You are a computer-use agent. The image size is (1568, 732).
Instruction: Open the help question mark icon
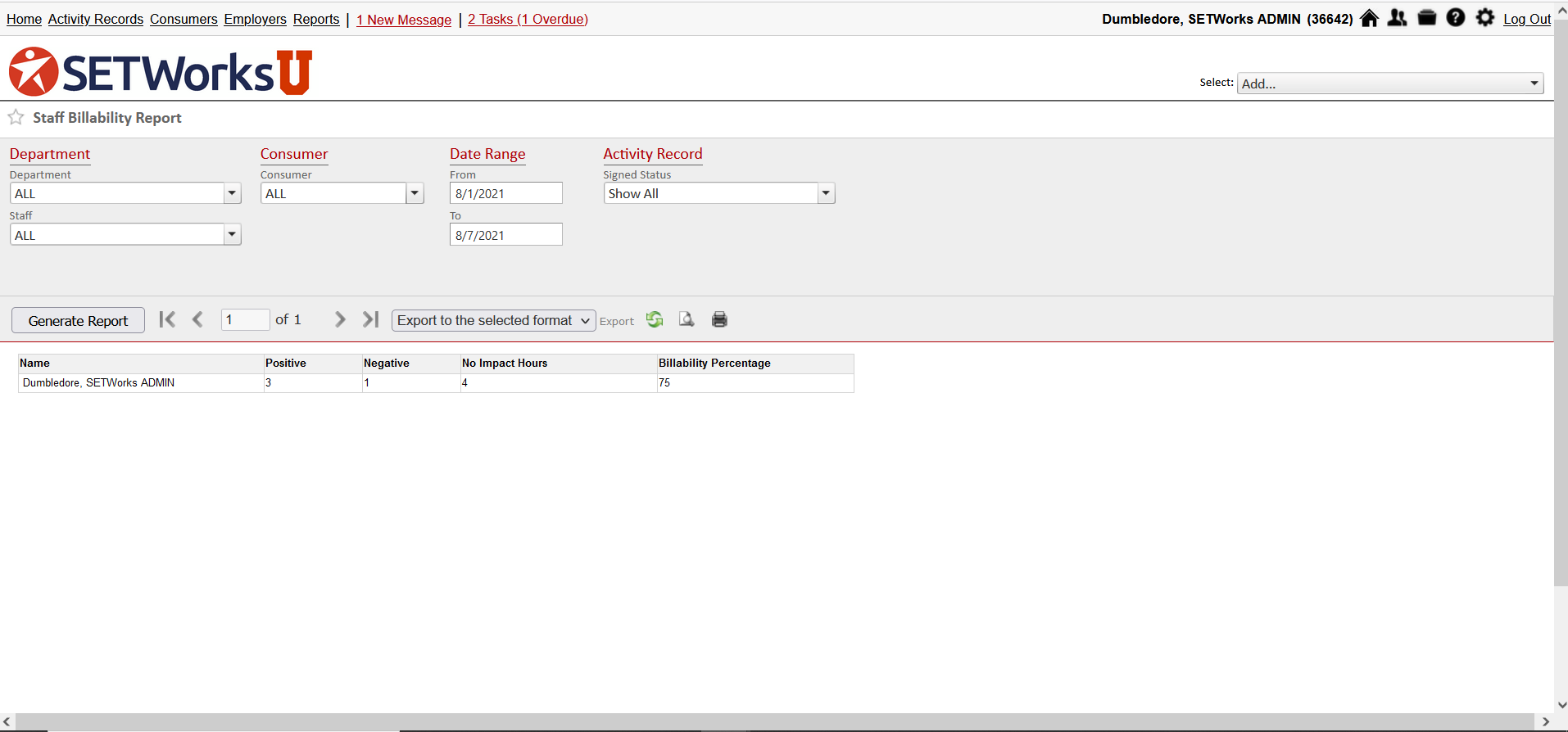1456,17
